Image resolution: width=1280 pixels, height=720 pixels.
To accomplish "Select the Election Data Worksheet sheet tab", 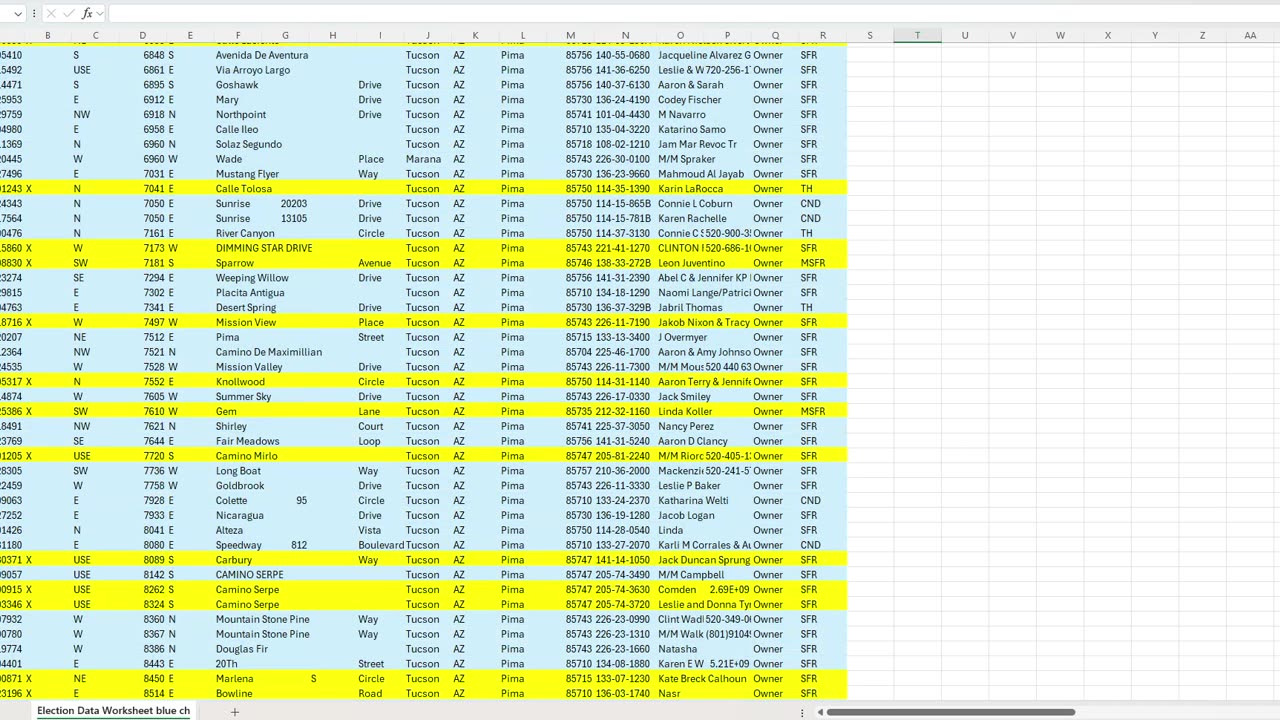I will 113,711.
